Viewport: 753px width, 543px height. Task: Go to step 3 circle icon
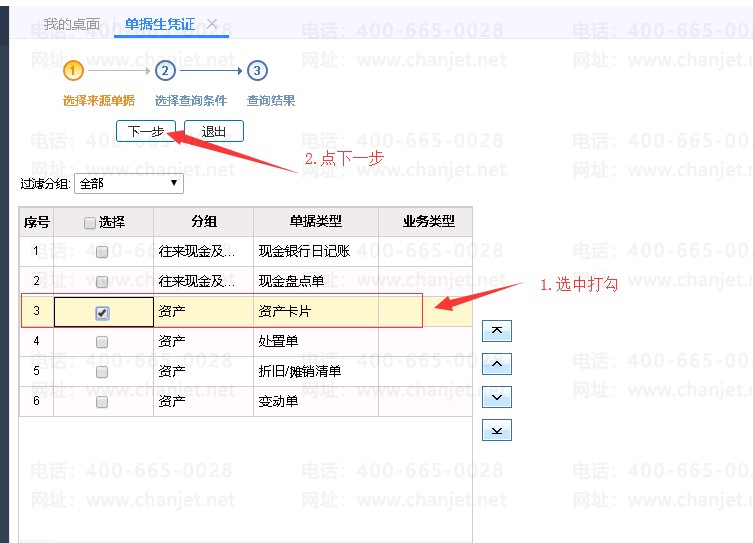click(257, 71)
